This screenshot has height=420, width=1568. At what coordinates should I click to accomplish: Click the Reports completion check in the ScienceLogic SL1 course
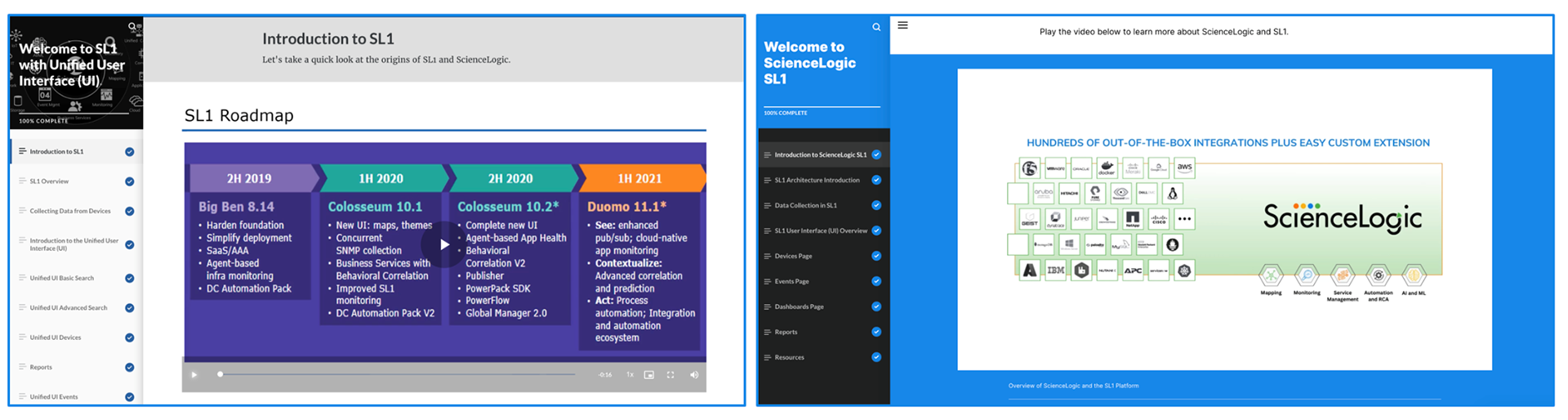[x=876, y=332]
